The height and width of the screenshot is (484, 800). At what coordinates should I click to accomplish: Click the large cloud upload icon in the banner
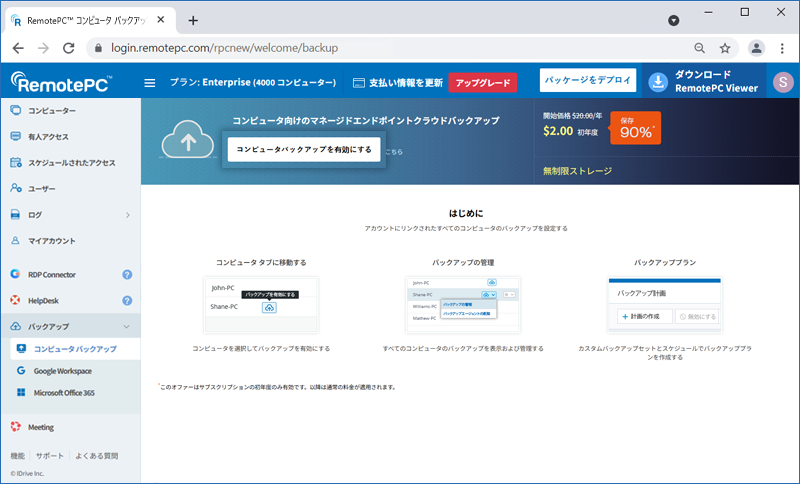(188, 139)
